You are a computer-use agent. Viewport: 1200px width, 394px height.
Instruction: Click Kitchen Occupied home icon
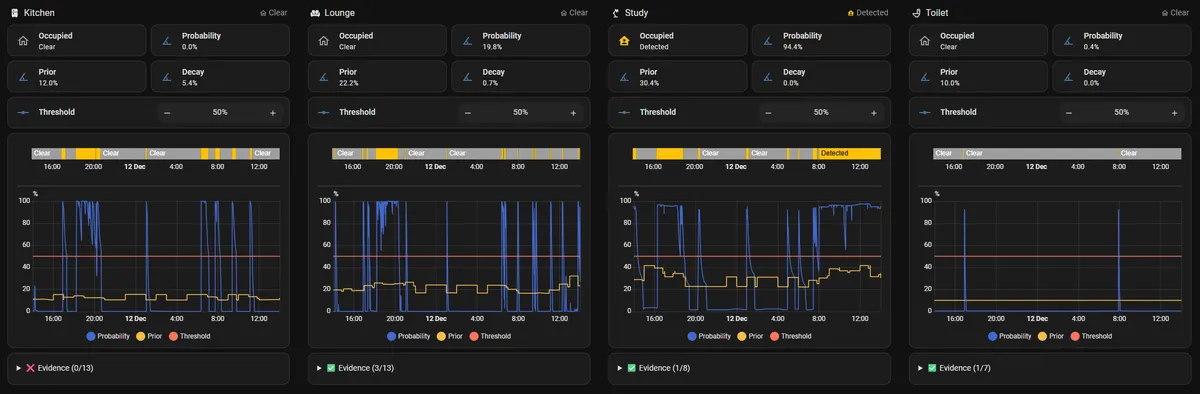tap(24, 41)
